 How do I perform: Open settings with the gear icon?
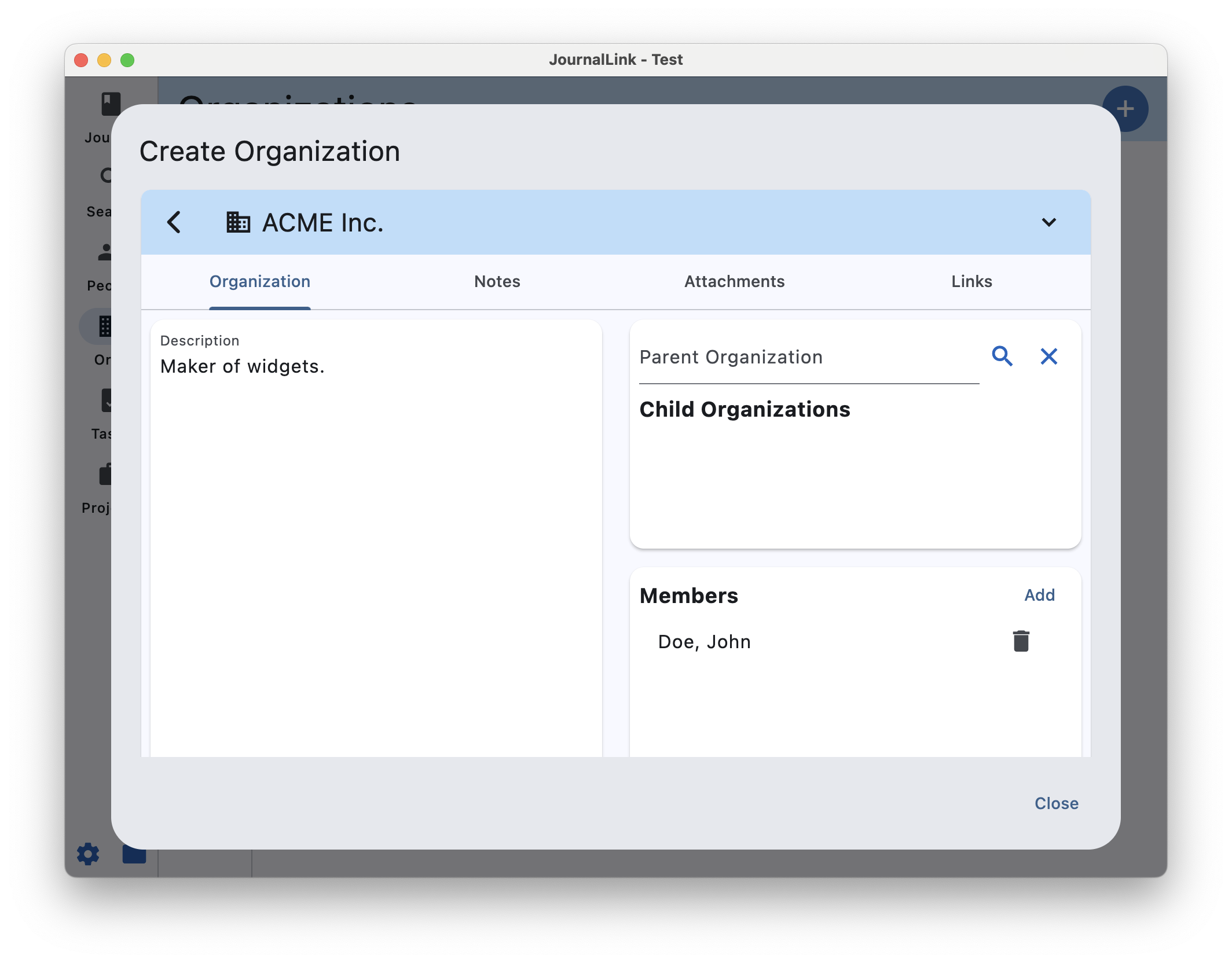pyautogui.click(x=88, y=854)
